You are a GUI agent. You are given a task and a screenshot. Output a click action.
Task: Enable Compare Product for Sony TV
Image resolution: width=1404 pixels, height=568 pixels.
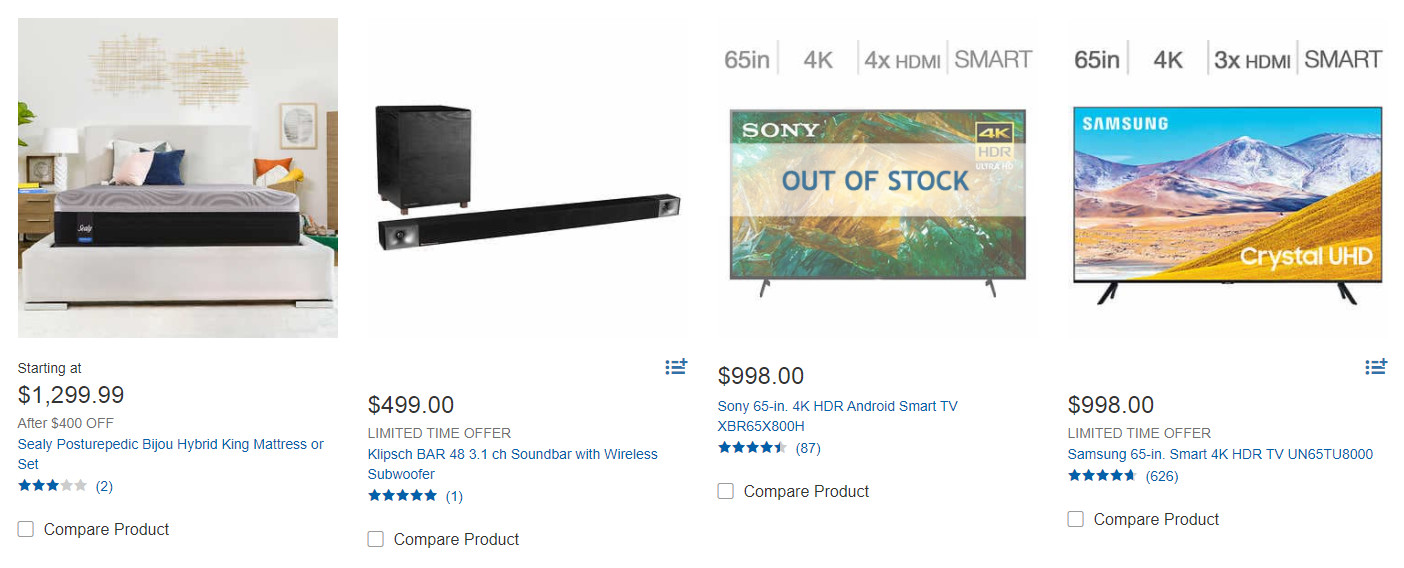[726, 491]
